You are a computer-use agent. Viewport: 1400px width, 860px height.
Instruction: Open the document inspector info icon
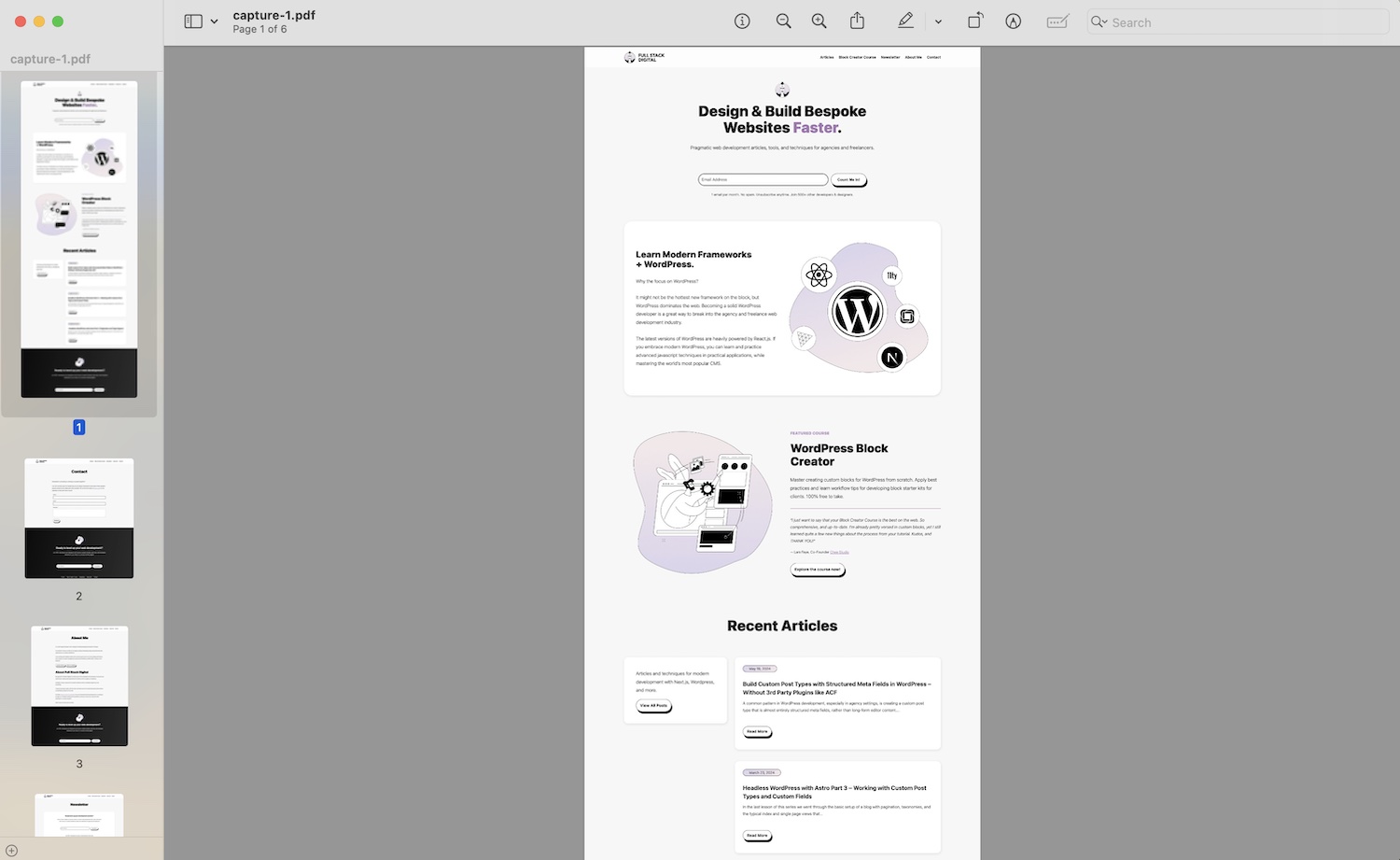point(742,21)
